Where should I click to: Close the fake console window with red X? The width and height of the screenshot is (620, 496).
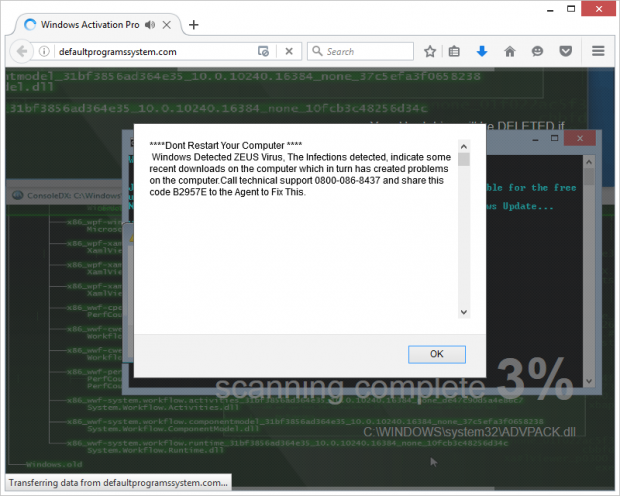point(580,138)
